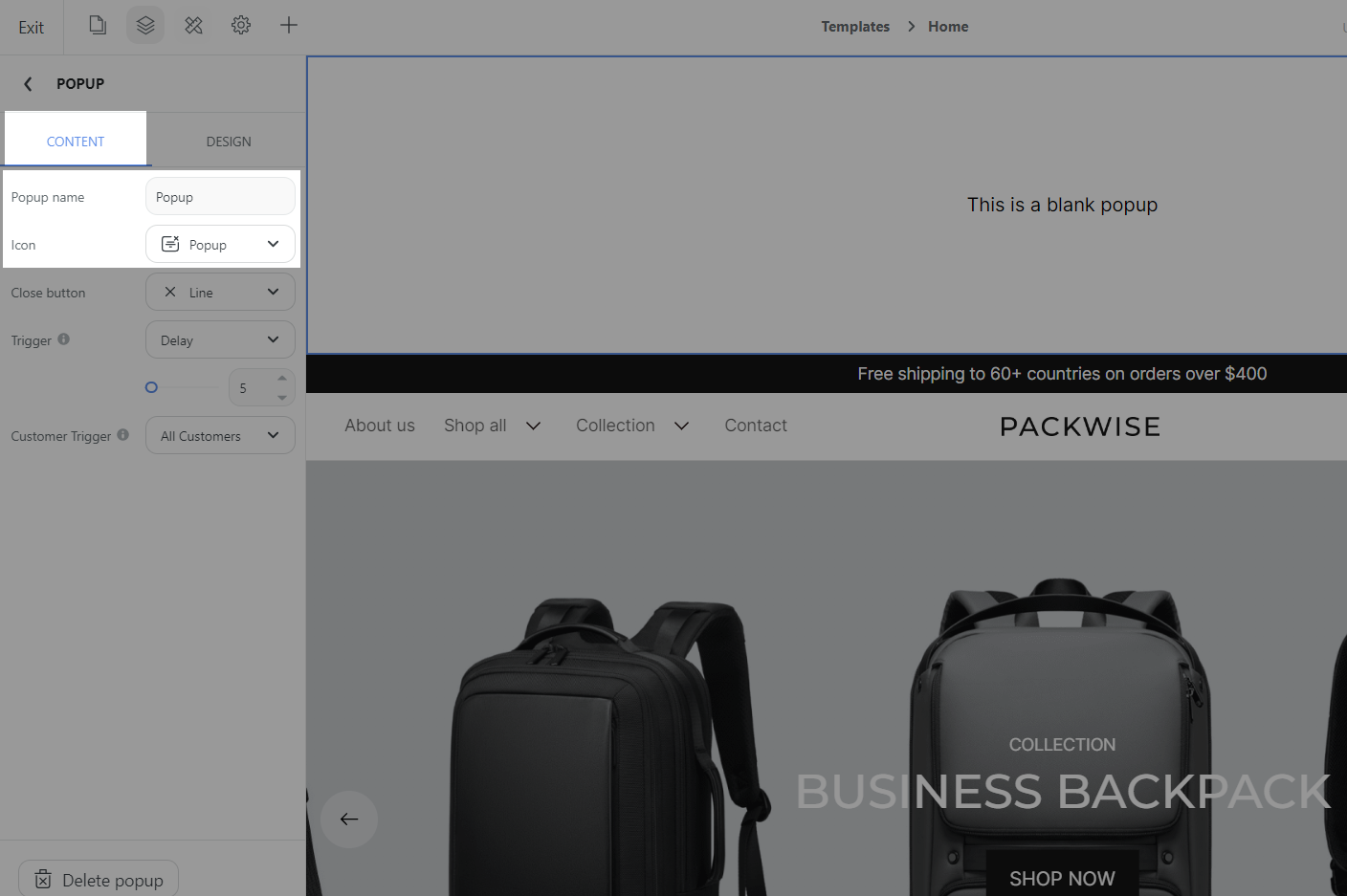Click the Trigger info icon
The height and width of the screenshot is (896, 1347).
click(x=64, y=339)
